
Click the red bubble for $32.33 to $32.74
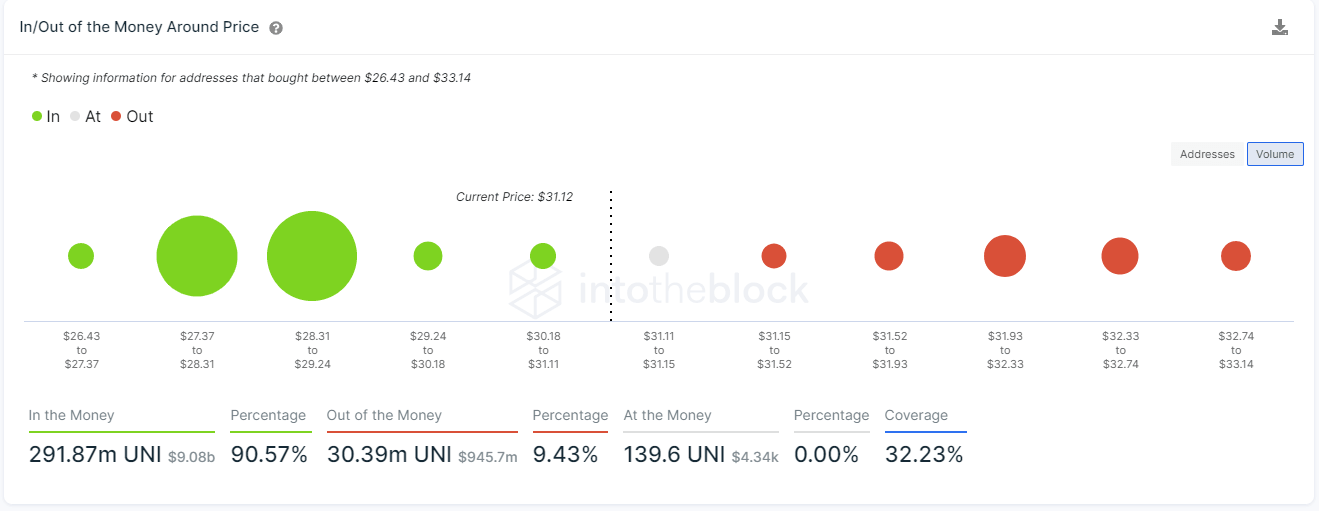pyautogui.click(x=1120, y=256)
